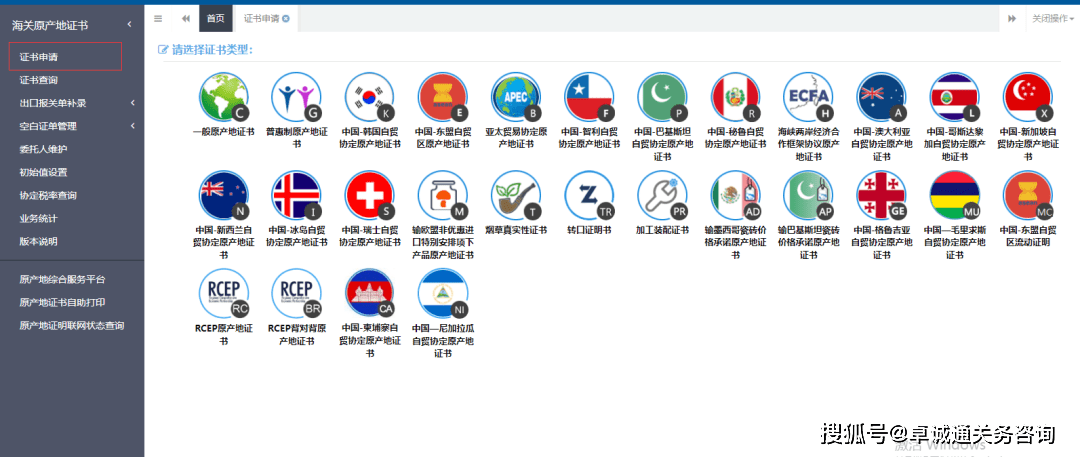Viewport: 1080px width, 457px height.
Task: Open RCEP原产地证书 icon marked RC
Action: pos(223,293)
